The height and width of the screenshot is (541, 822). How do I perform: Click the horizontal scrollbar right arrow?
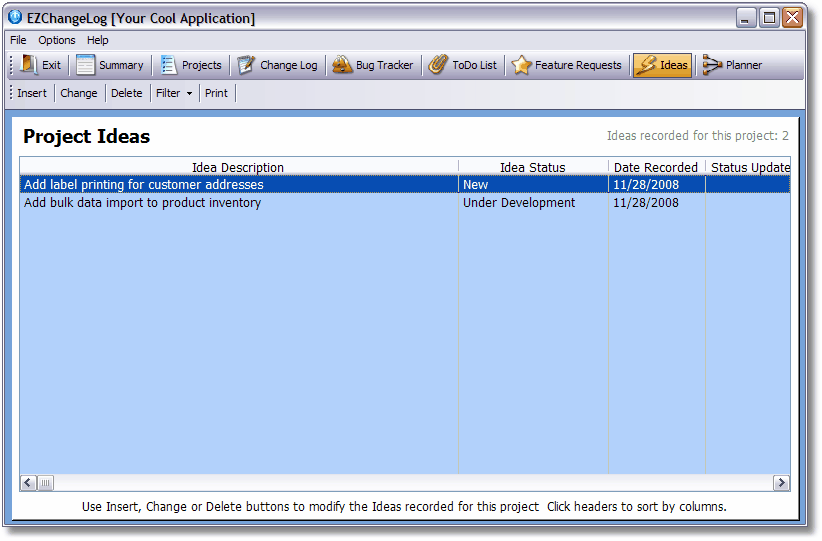781,483
